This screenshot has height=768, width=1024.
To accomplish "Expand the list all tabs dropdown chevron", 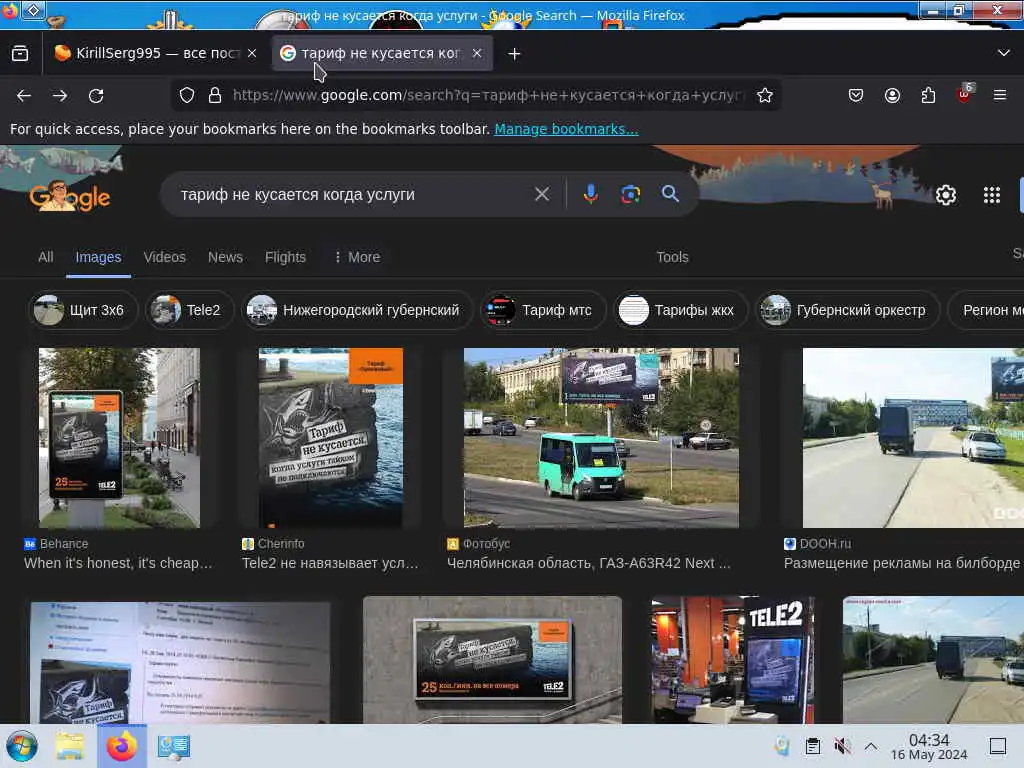I will click(1004, 53).
